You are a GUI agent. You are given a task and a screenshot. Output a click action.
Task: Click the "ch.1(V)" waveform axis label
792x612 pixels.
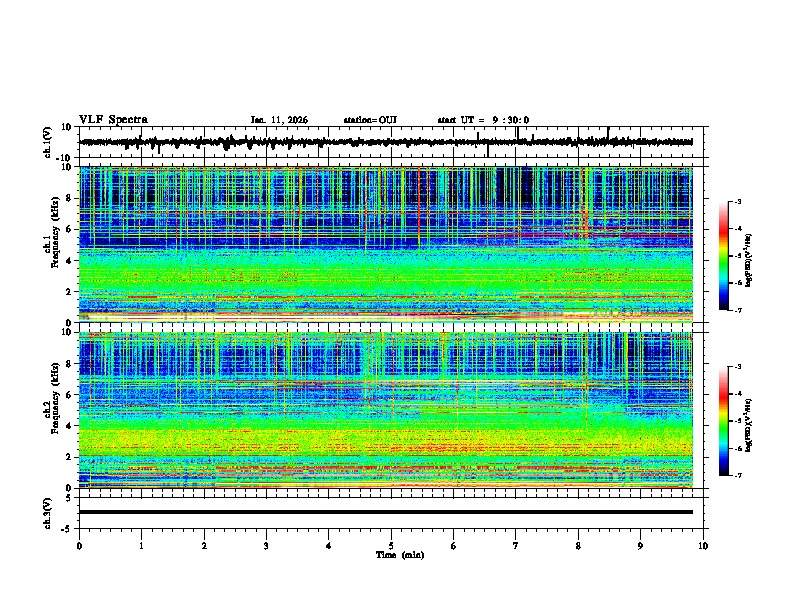pyautogui.click(x=48, y=142)
